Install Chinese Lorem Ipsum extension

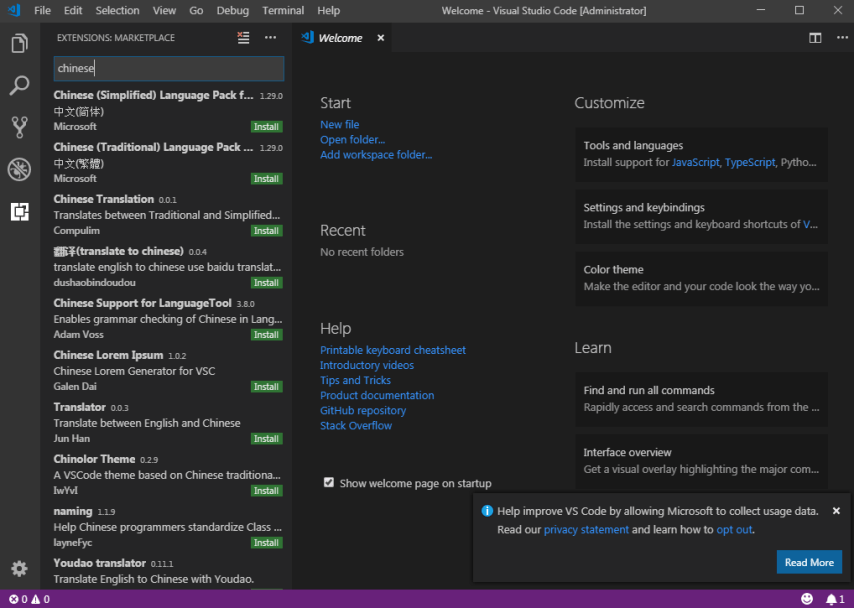(x=266, y=387)
